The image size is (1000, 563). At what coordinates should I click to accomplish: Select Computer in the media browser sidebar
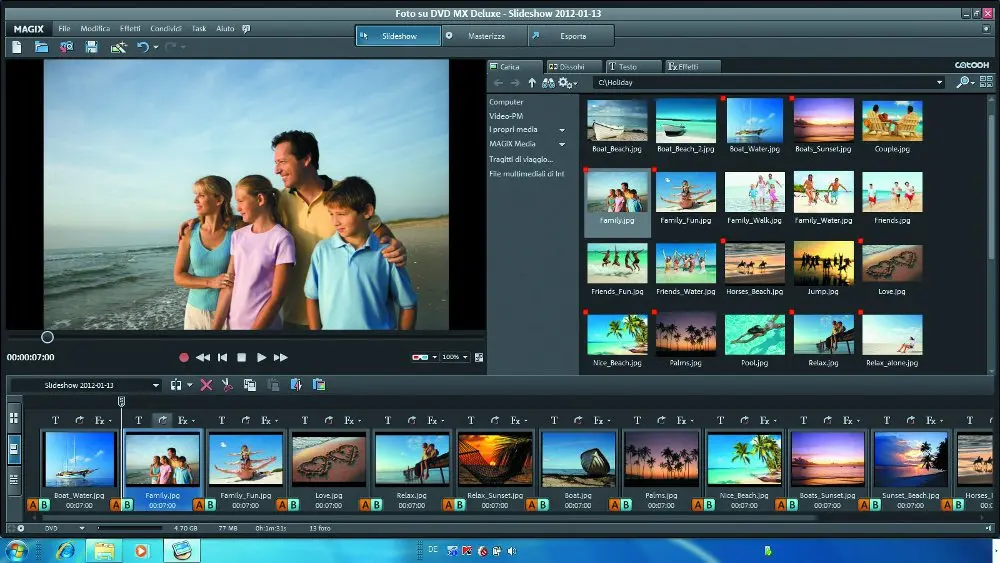point(506,102)
